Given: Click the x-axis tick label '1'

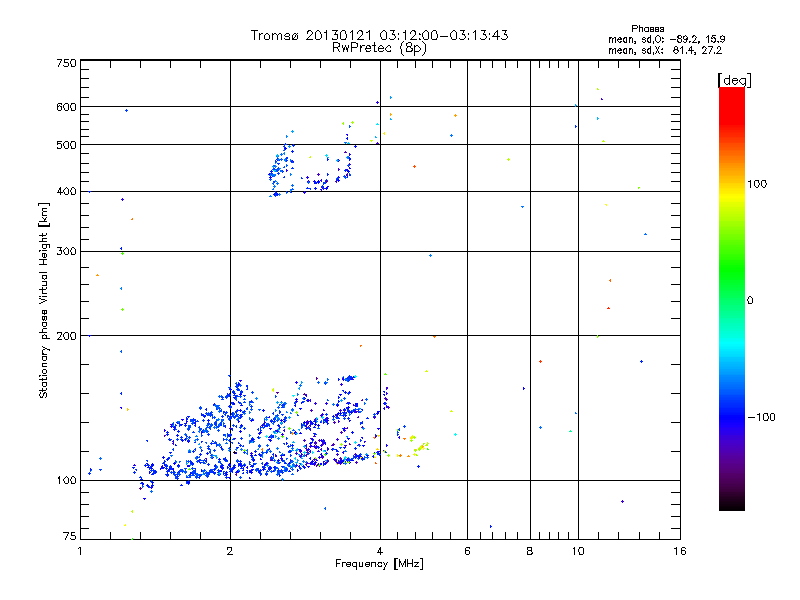Looking at the screenshot, I should [x=80, y=551].
